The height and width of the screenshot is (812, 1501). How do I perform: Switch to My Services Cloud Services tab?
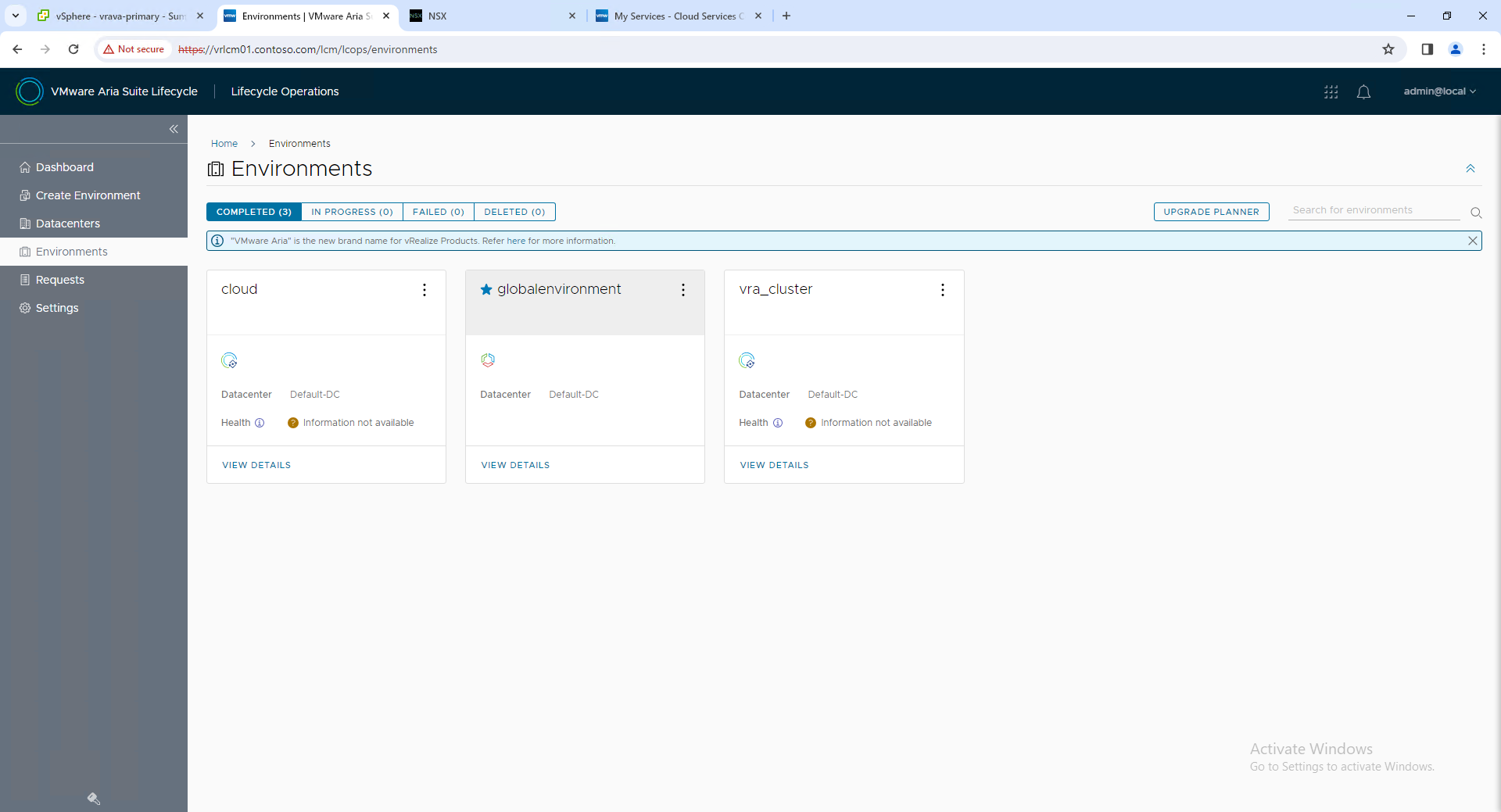tap(679, 16)
